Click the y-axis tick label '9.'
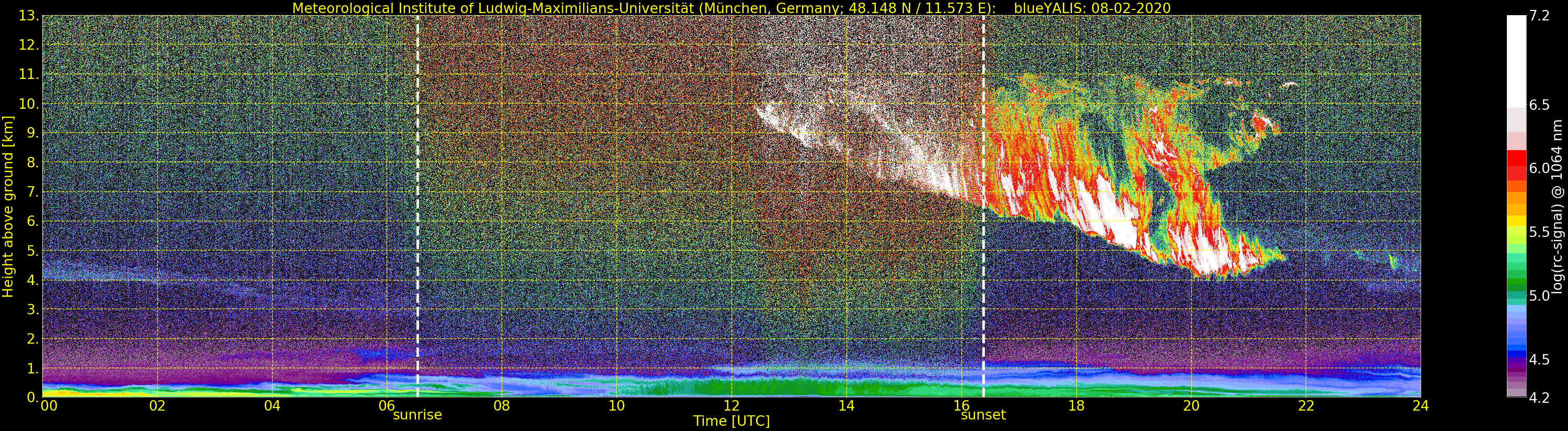 tap(33, 133)
